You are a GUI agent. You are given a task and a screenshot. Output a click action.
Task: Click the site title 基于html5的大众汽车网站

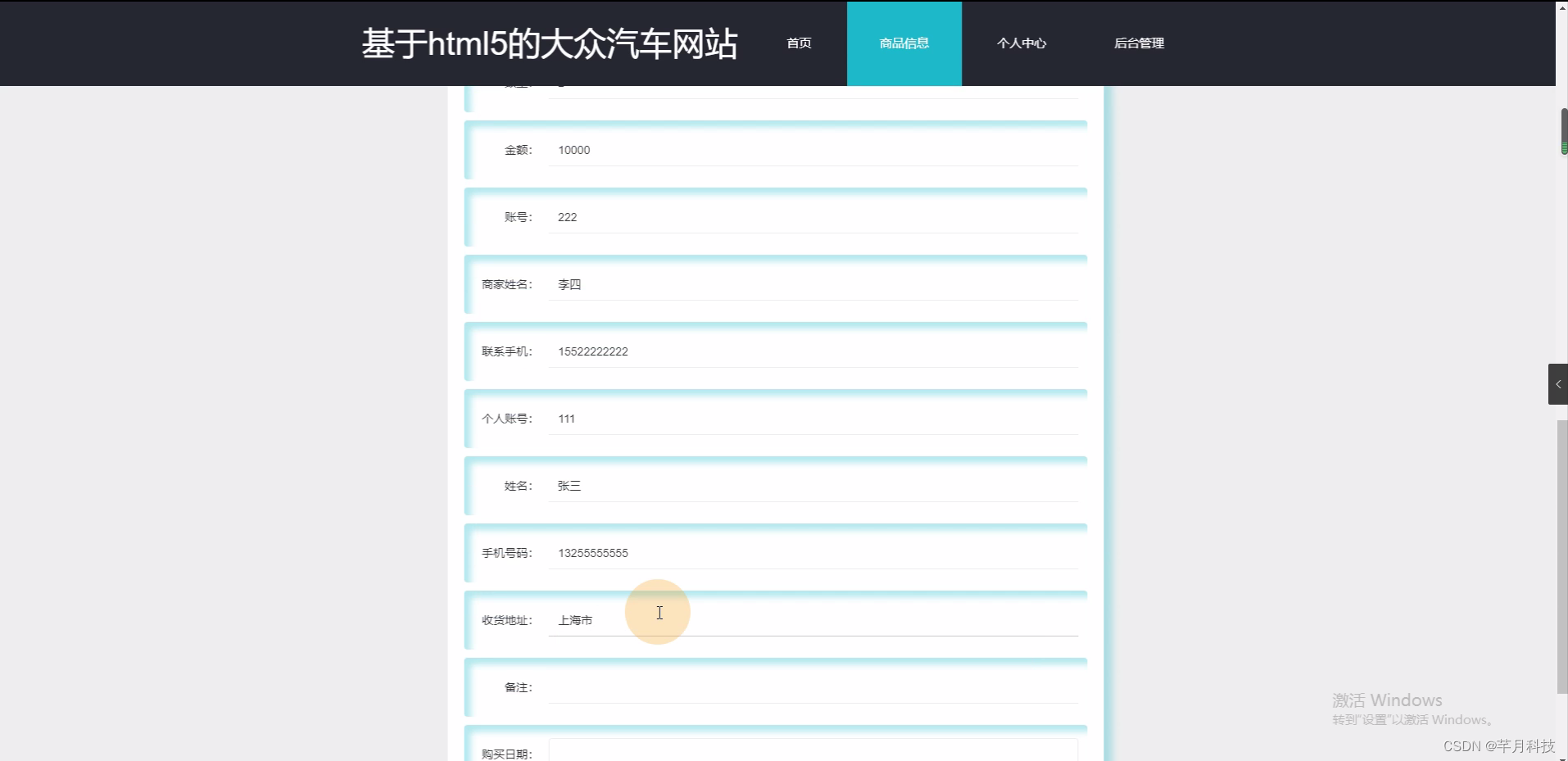pyautogui.click(x=550, y=43)
